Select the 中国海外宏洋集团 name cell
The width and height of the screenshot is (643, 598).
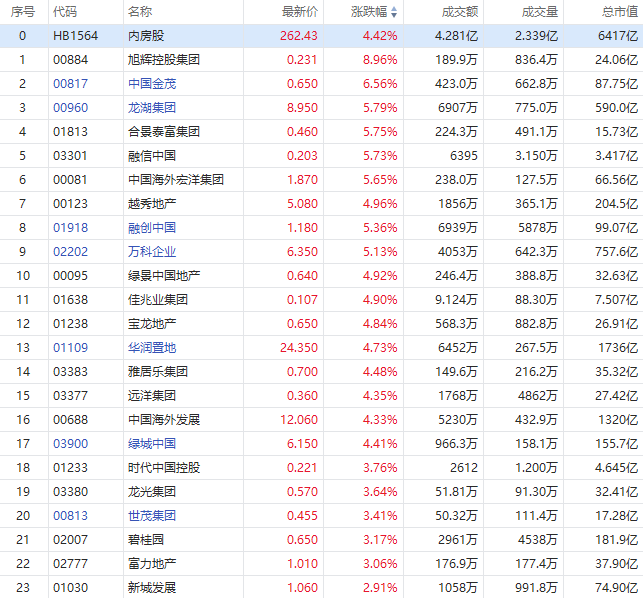[x=176, y=180]
